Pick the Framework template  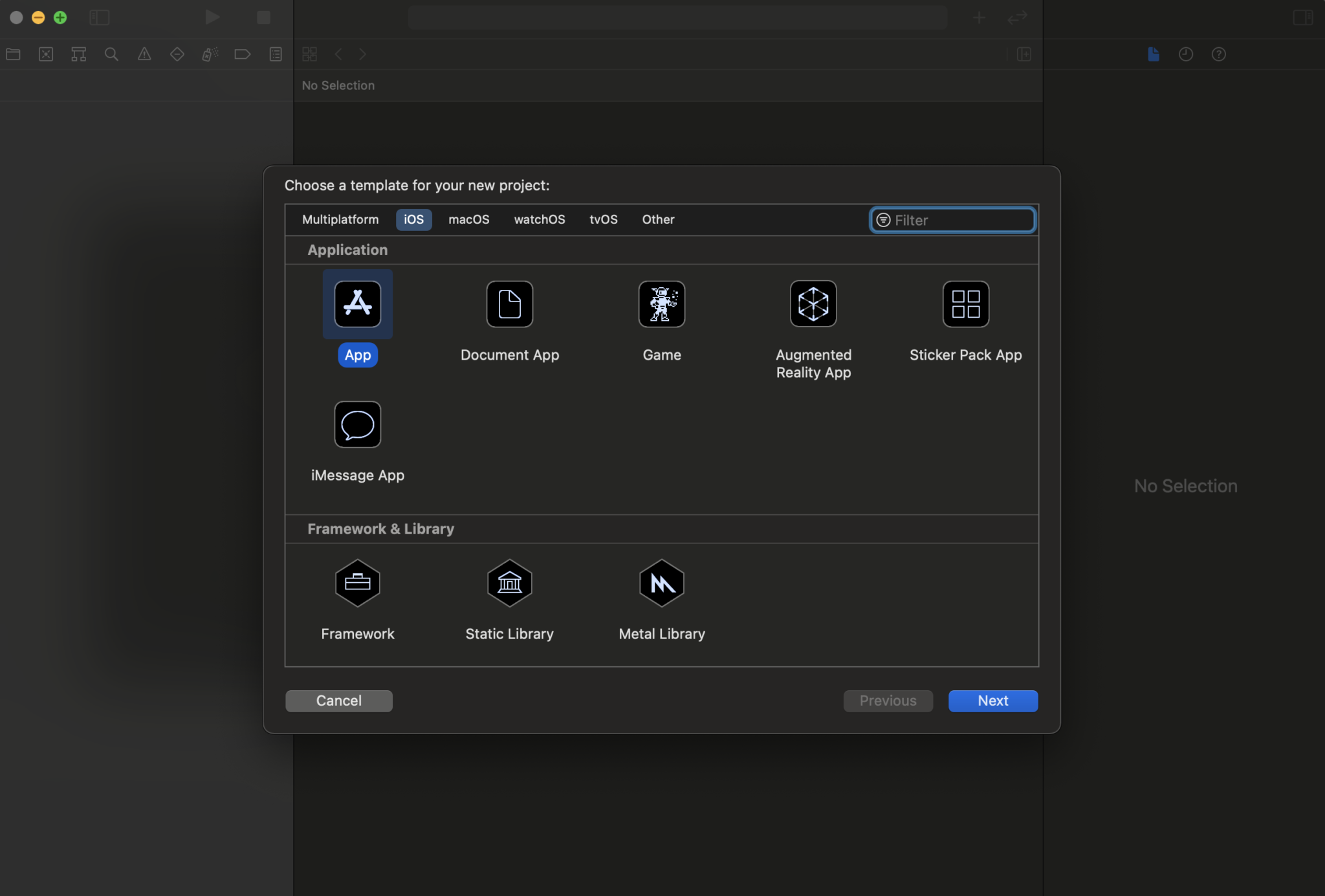point(358,583)
